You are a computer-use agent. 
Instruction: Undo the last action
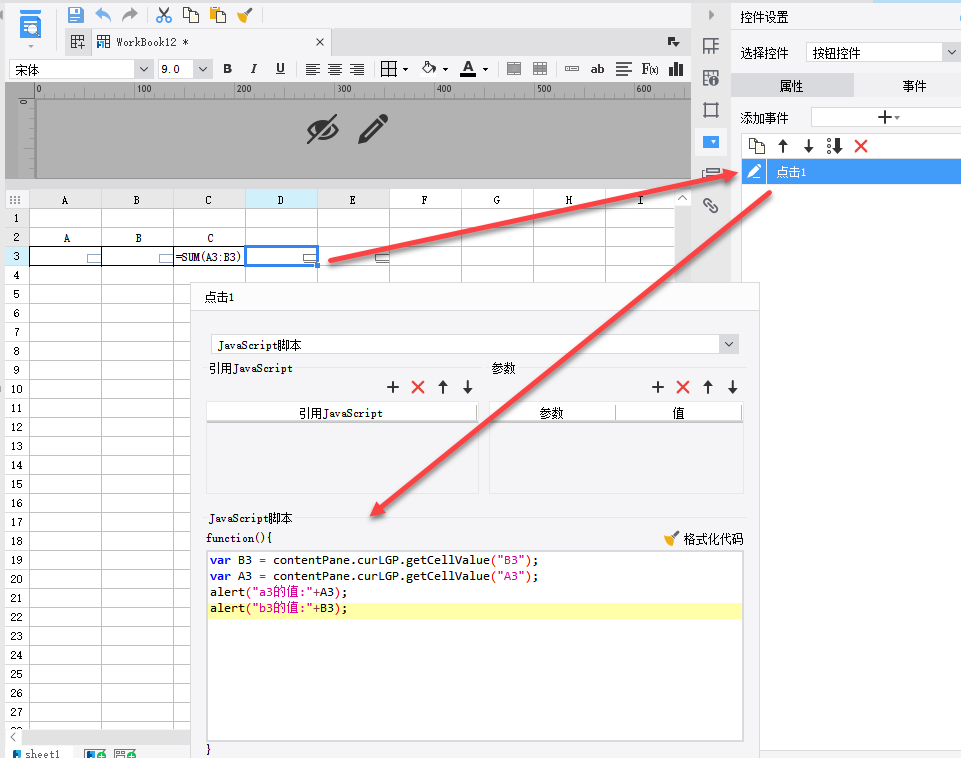pos(103,15)
